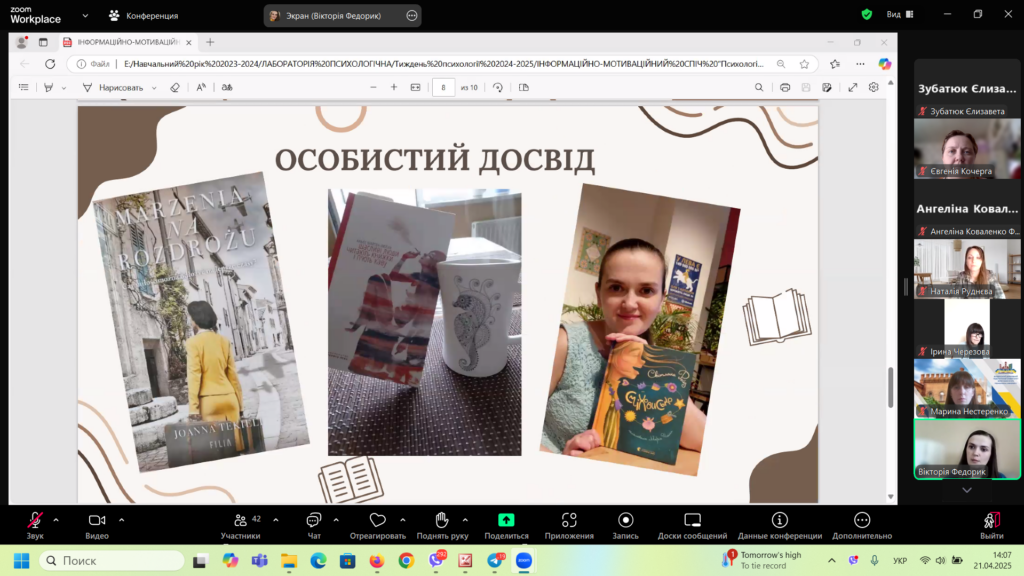Image resolution: width=1024 pixels, height=576 pixels.
Task: Expand the arrow beside Отреагировать
Action: tap(403, 520)
